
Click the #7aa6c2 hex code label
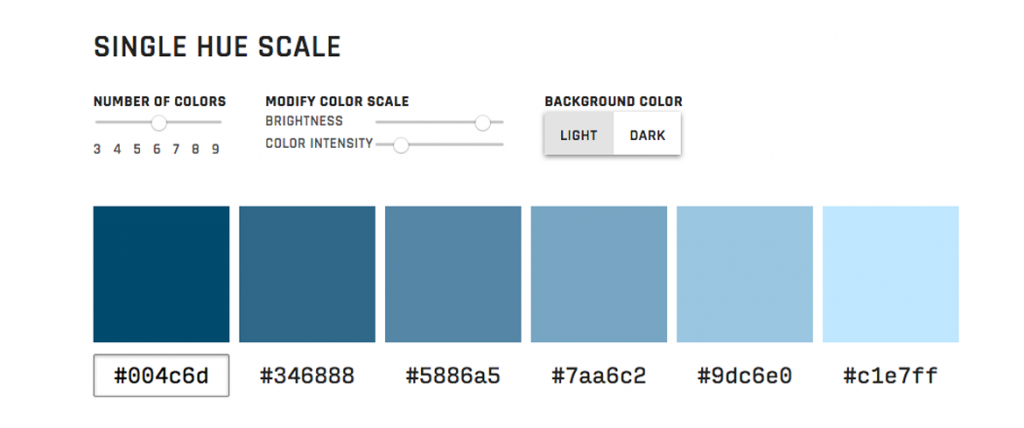pyautogui.click(x=599, y=377)
